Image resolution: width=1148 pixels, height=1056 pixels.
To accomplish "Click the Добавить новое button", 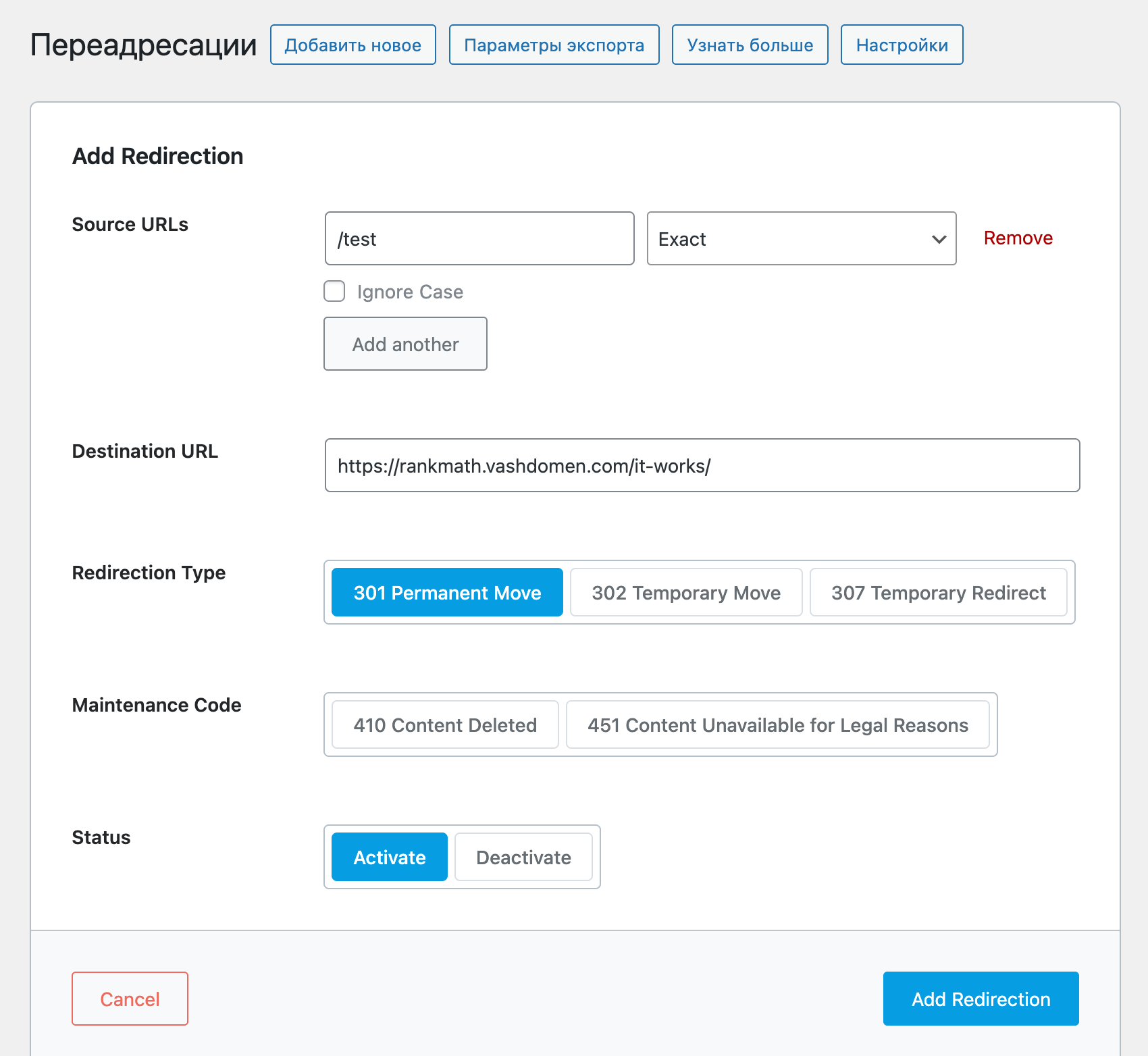I will (353, 45).
